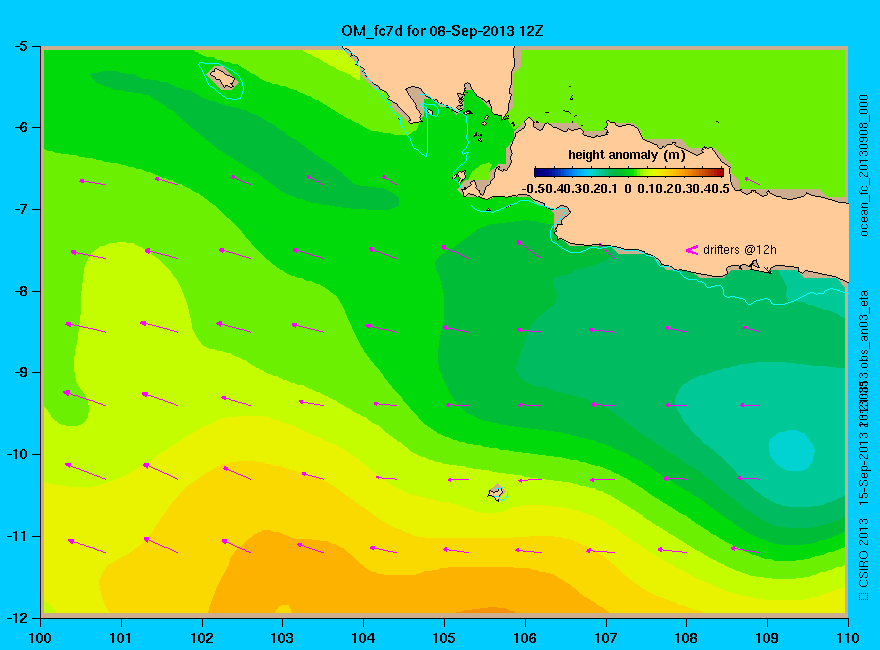Click the x-axis label '101'
The height and width of the screenshot is (650, 880).
pyautogui.click(x=121, y=638)
